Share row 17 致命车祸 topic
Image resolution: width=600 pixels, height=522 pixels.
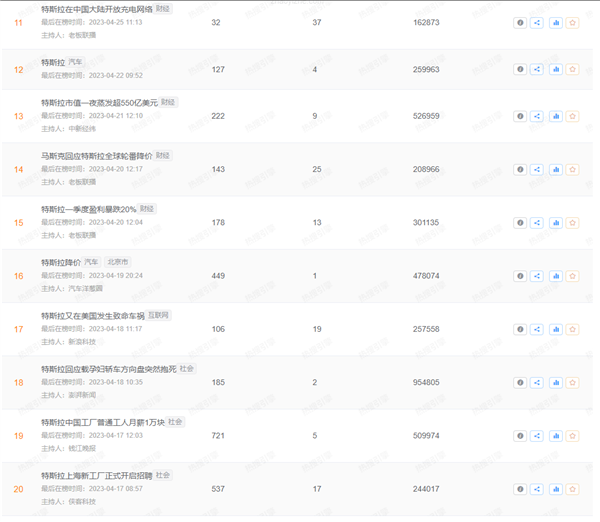537,329
